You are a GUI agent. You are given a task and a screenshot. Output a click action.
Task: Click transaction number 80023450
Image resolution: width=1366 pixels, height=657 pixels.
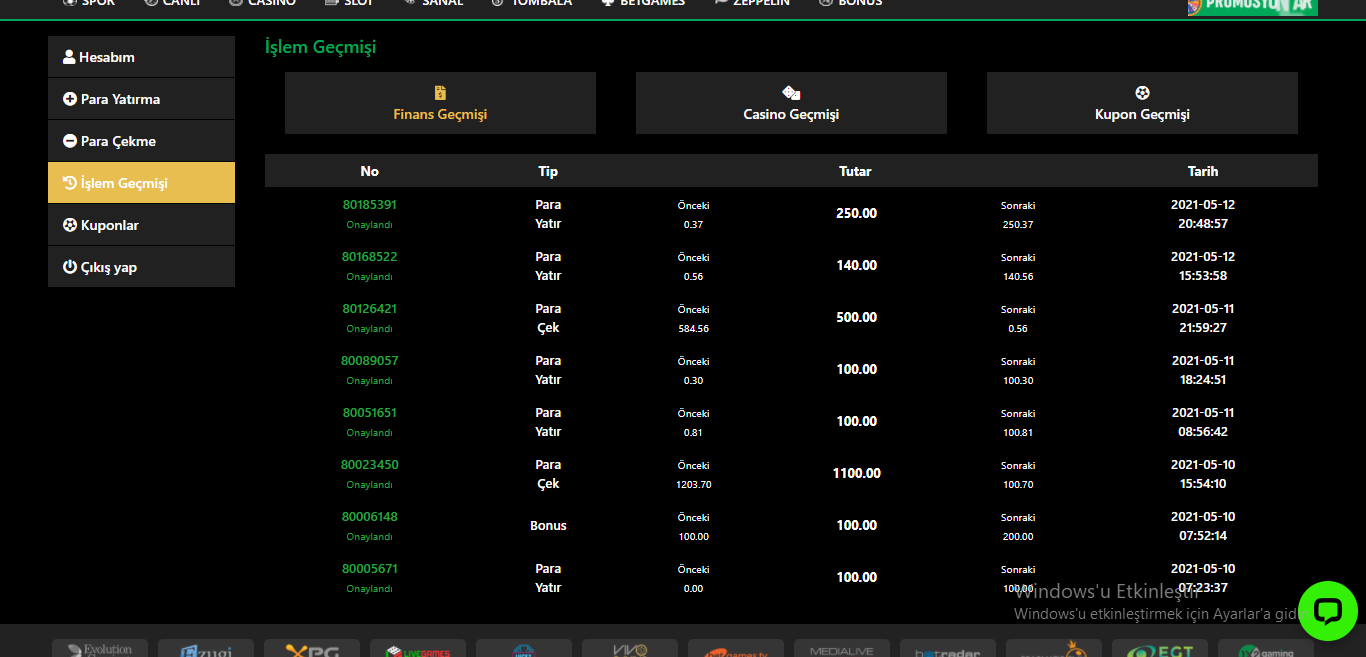tap(369, 465)
